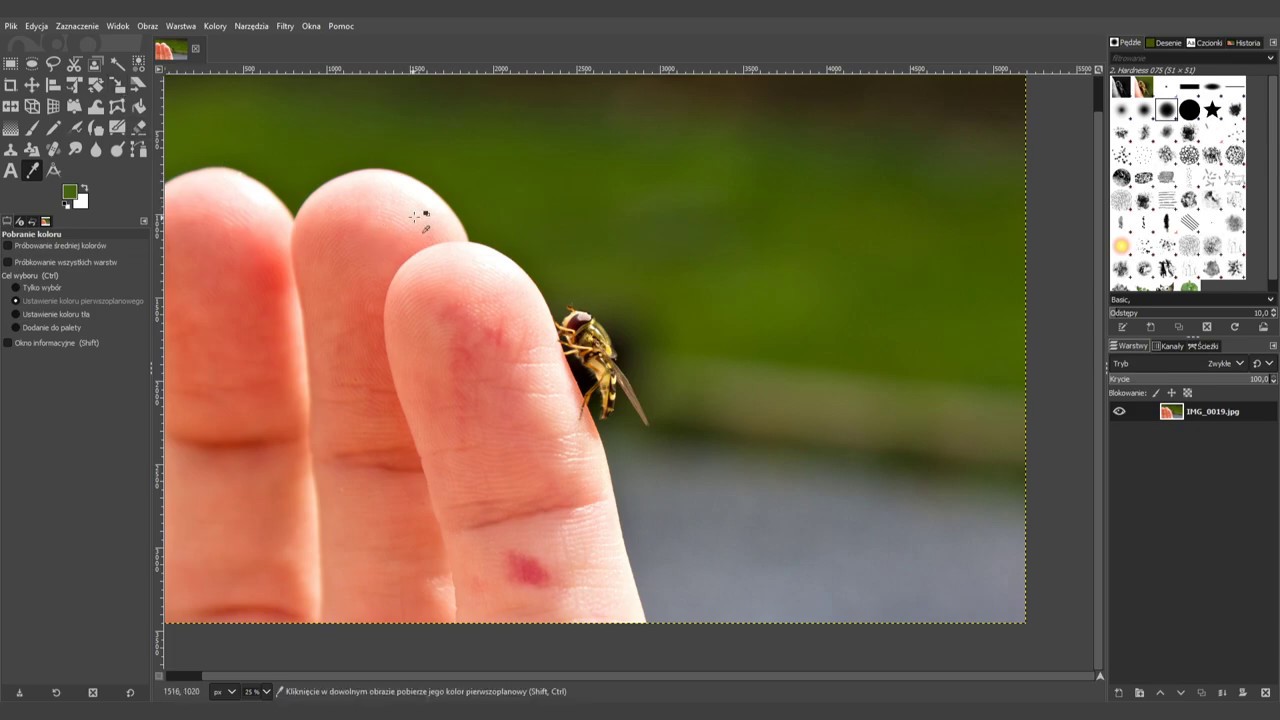Select the Scissors Select tool
1280x720 pixels.
coord(74,63)
